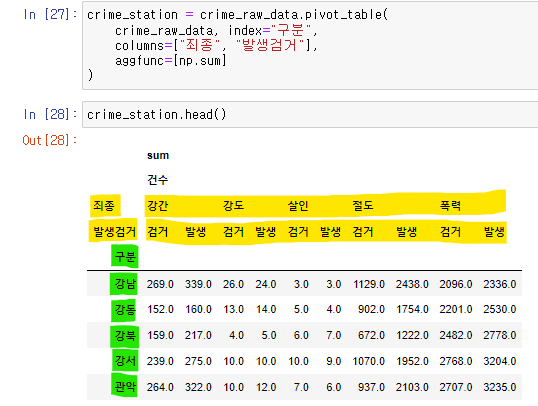Click the 672.0 cell in 강북 row
This screenshot has width=538, height=406.
click(371, 335)
